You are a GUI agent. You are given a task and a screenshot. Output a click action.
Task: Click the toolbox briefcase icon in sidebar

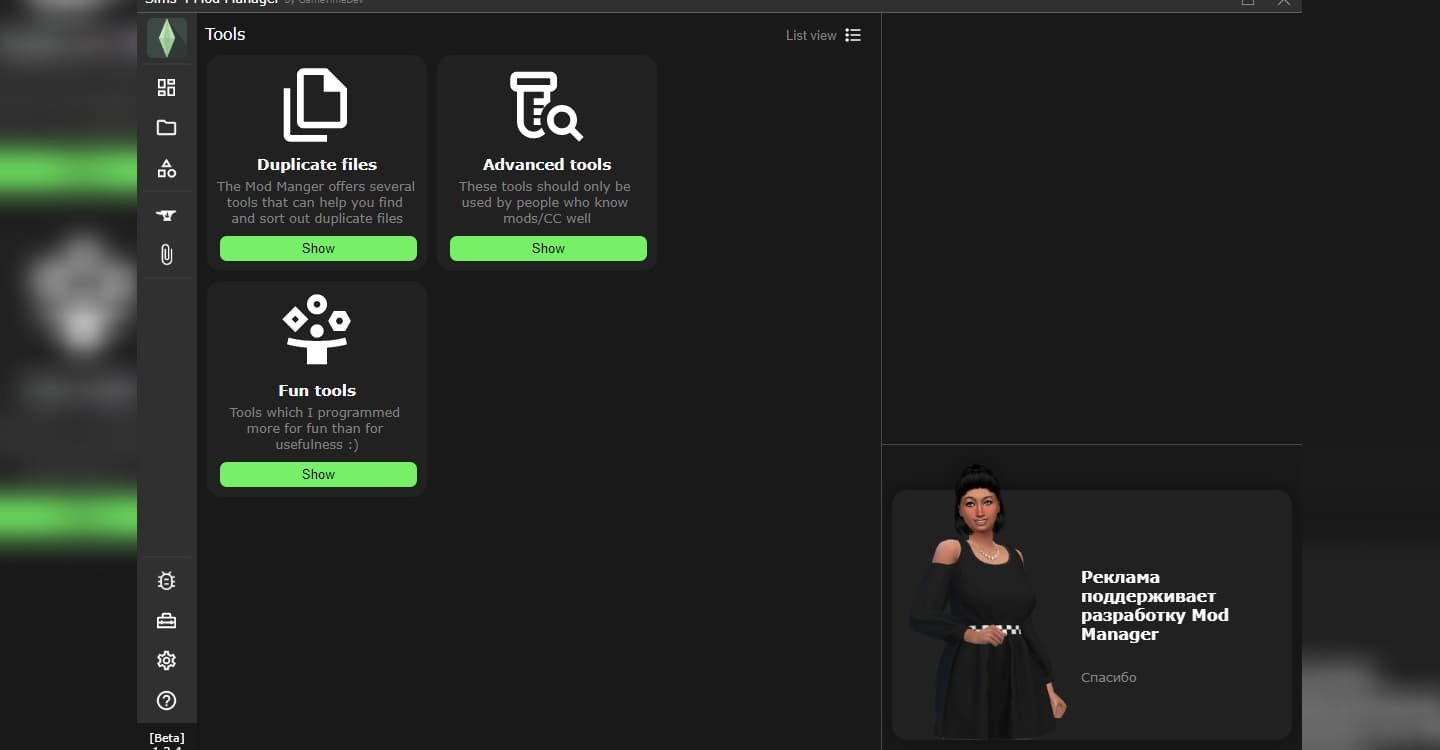(167, 621)
